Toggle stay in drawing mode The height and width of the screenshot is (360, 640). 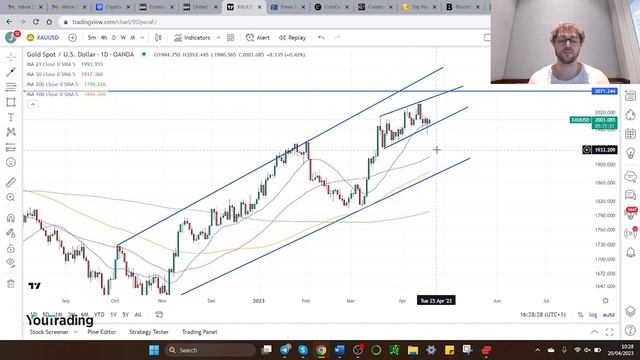pos(11,233)
